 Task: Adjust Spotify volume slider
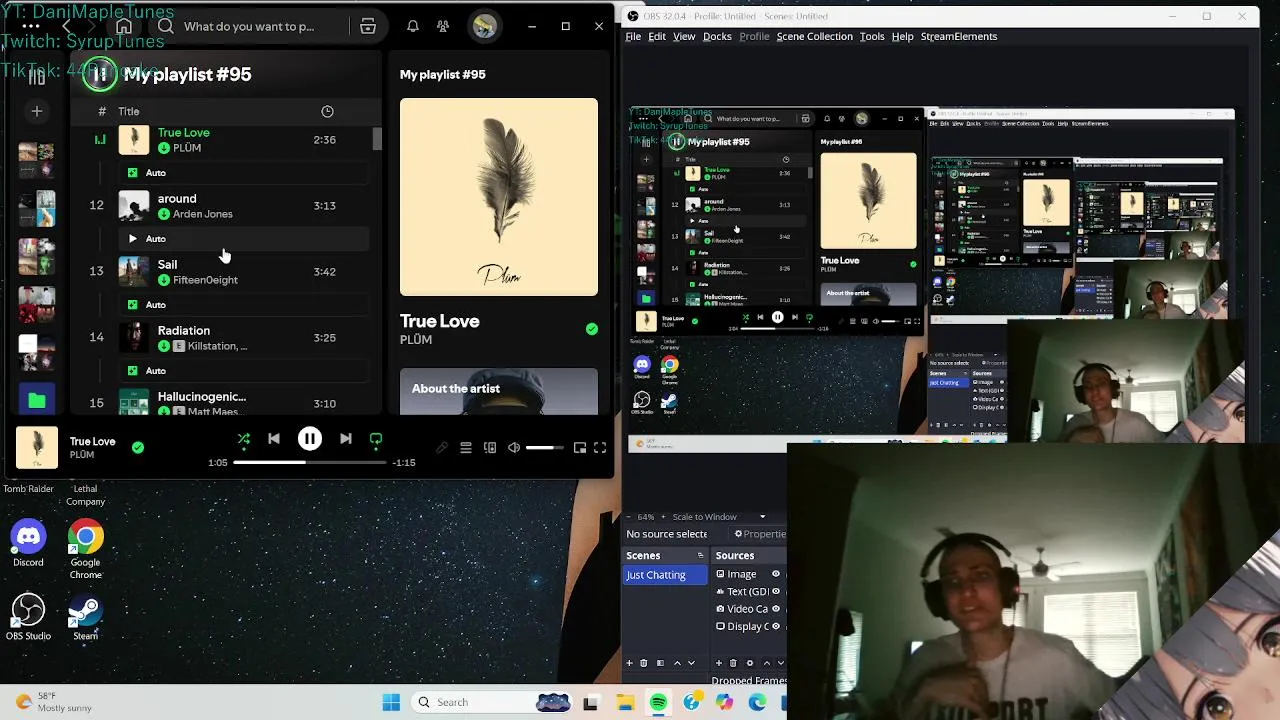click(x=545, y=448)
